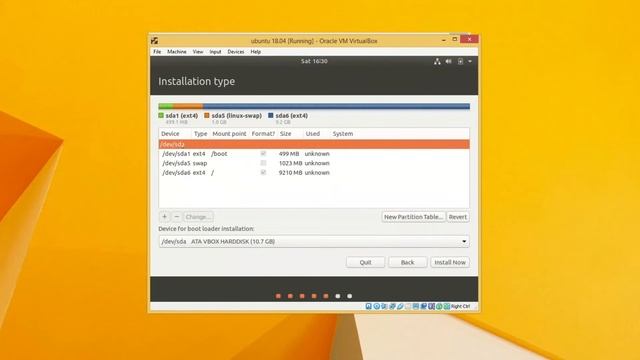Image resolution: width=640 pixels, height=360 pixels.
Task: Click hard disk activity icon in VirtualBox status bar
Action: click(x=369, y=306)
